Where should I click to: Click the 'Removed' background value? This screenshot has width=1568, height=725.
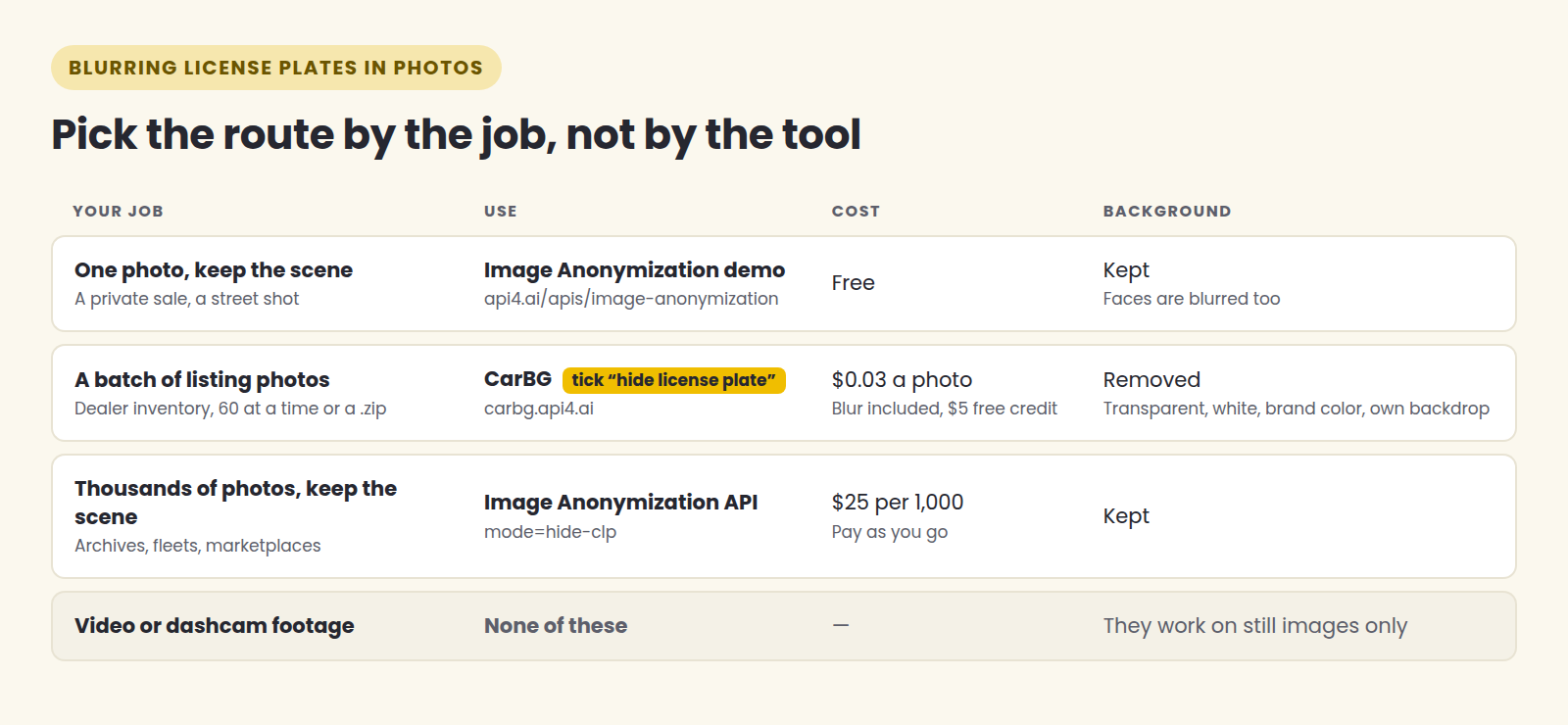pos(1151,379)
